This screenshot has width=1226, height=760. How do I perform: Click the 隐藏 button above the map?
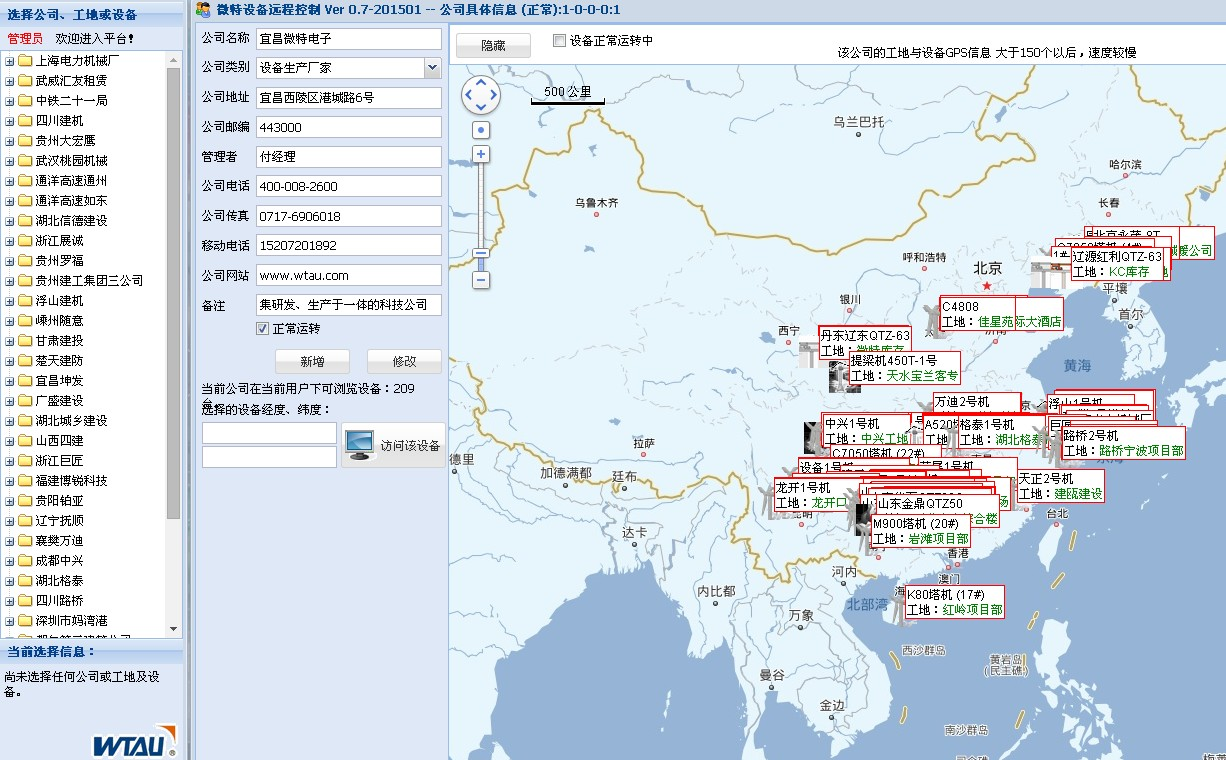click(x=493, y=46)
